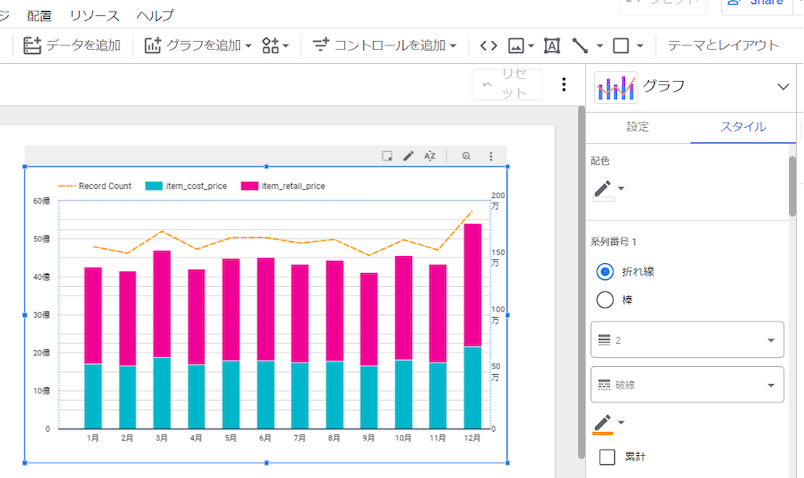
Task: Click chart header select icon
Action: pyautogui.click(x=387, y=156)
